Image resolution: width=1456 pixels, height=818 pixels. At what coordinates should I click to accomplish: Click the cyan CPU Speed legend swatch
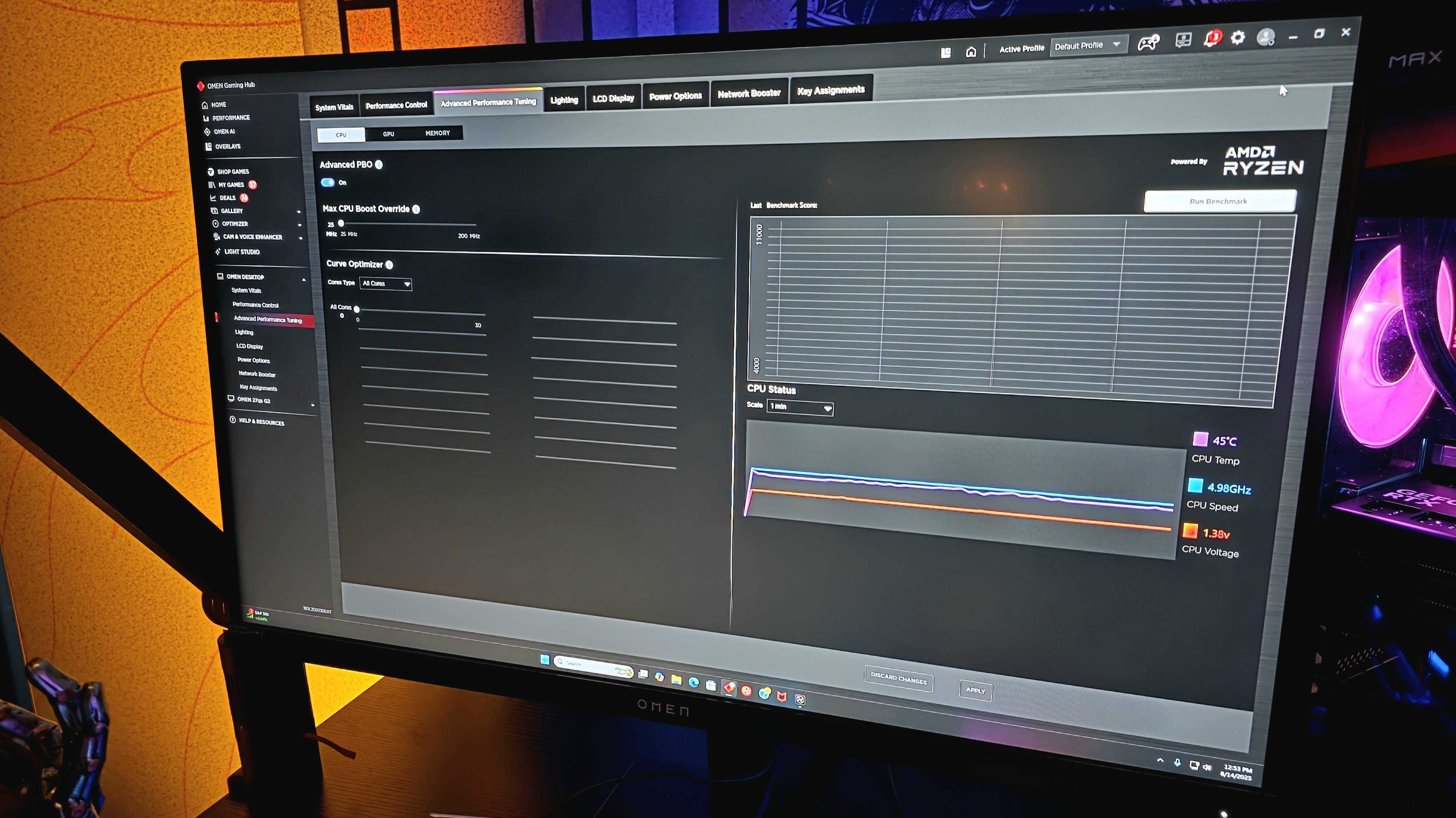tap(1195, 485)
